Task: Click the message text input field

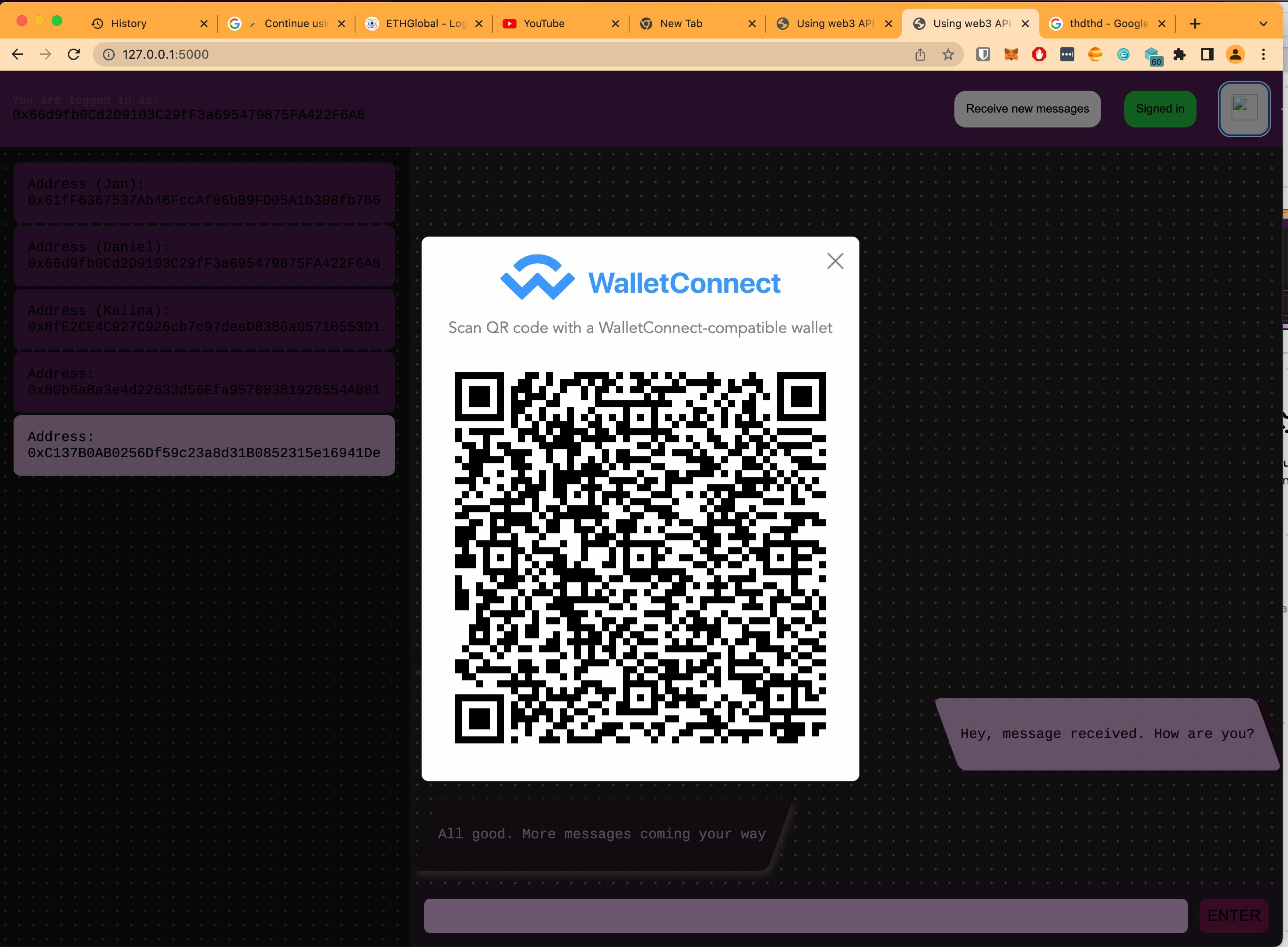Action: (x=805, y=915)
